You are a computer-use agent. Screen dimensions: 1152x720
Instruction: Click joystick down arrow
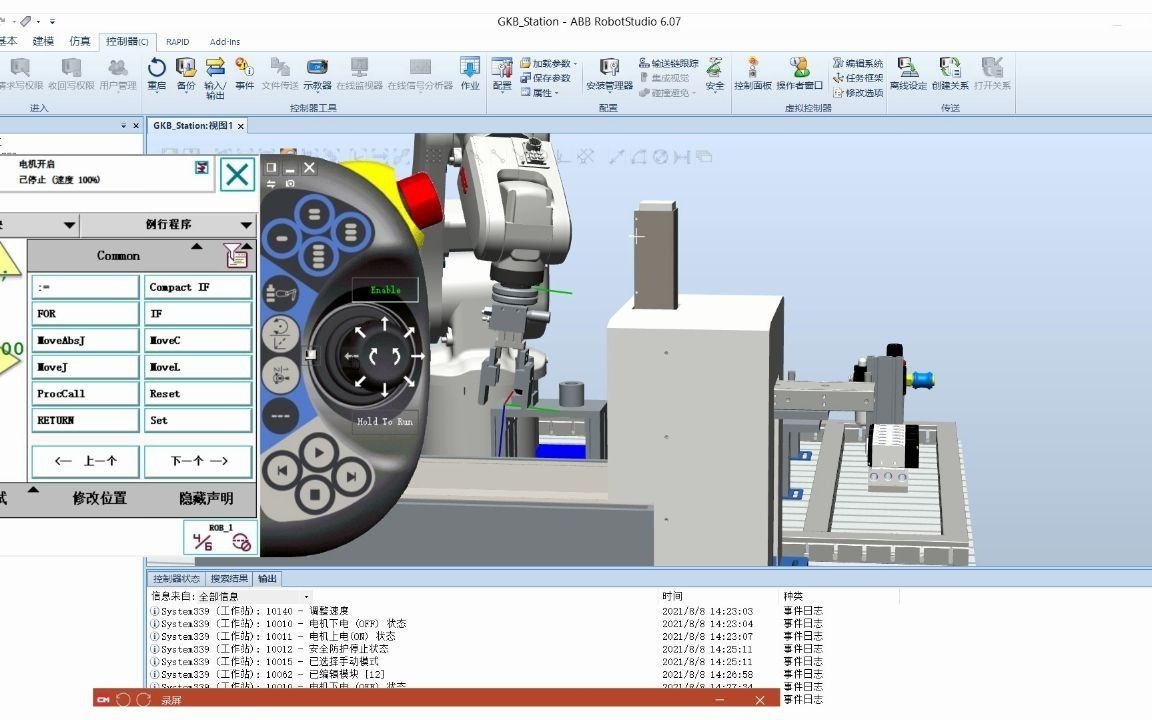point(384,390)
